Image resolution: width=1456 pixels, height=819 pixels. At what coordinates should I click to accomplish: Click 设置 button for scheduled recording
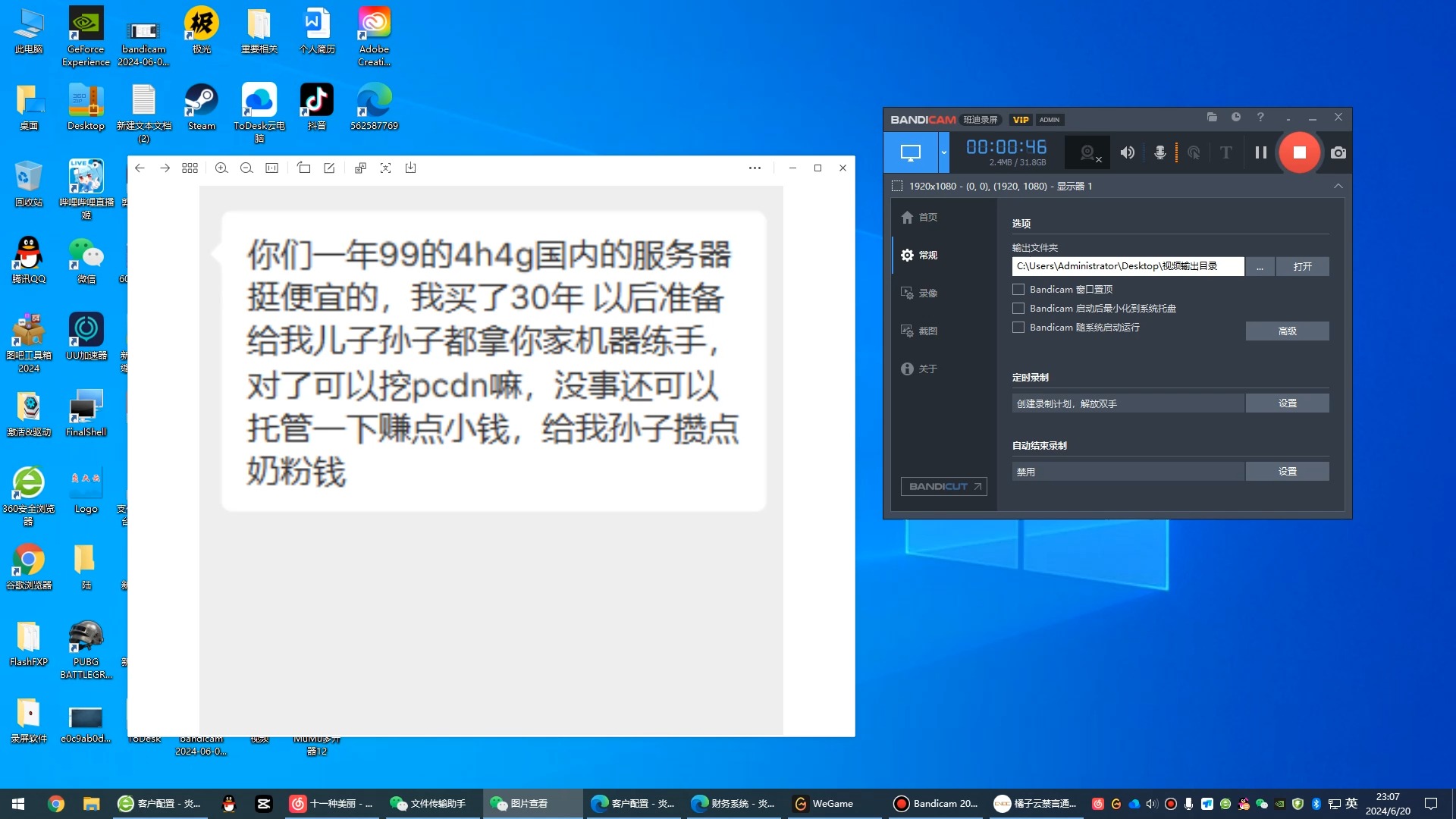coord(1288,402)
